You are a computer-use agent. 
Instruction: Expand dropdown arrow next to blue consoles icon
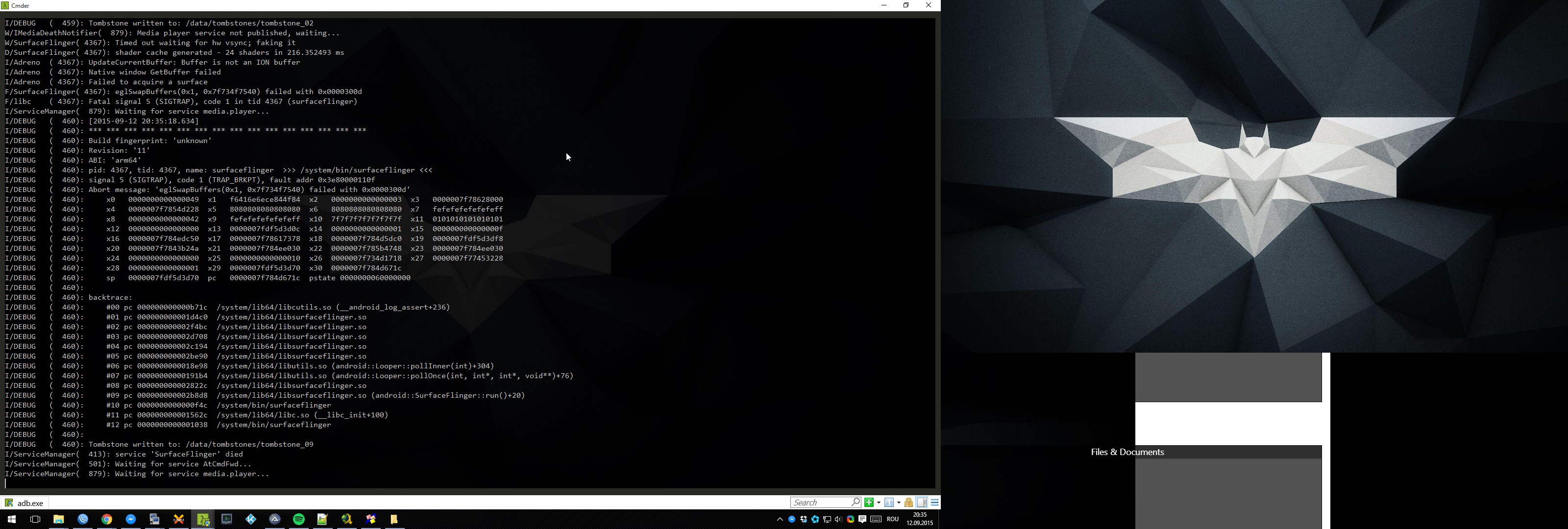[x=899, y=502]
